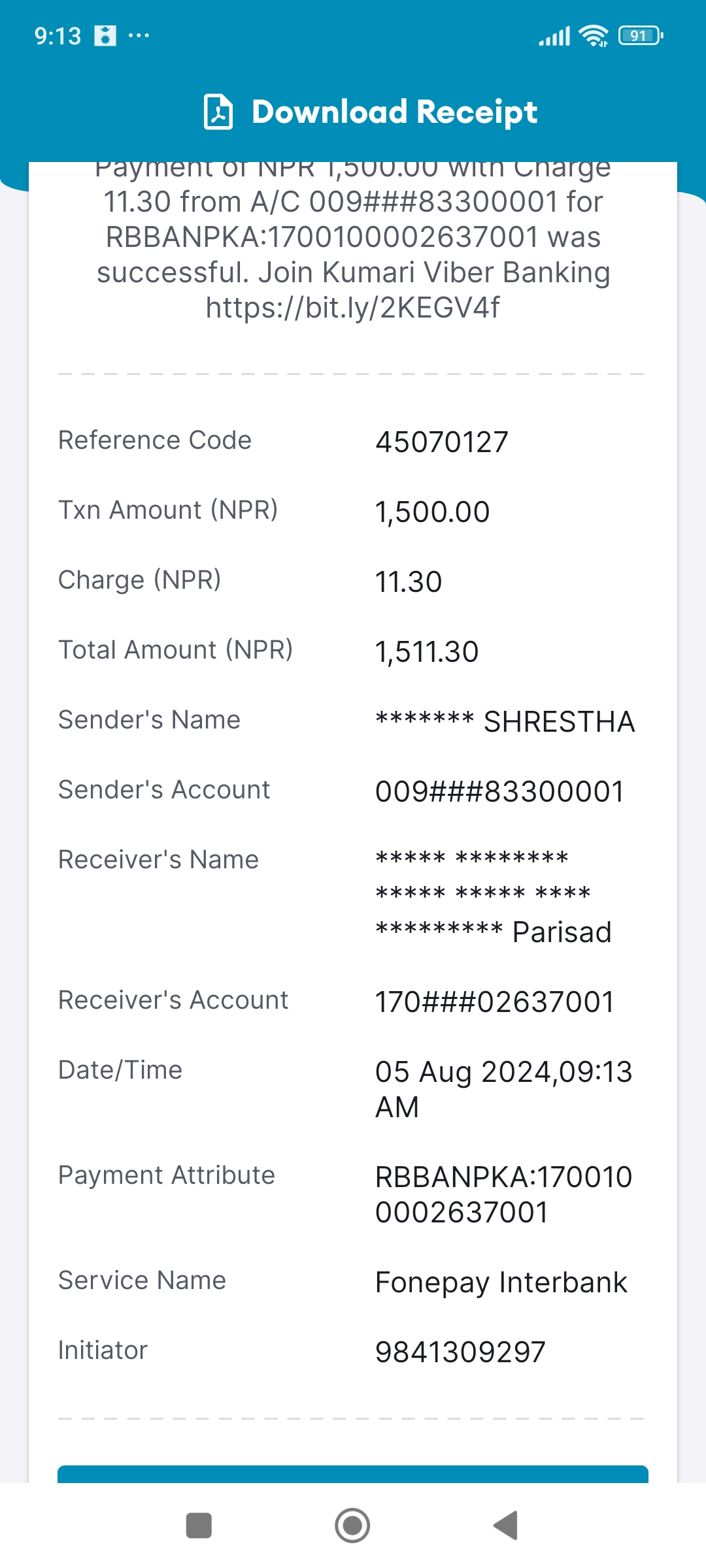Tap the Fonepay Interbank service name value
The width and height of the screenshot is (706, 1568).
coord(501,1282)
